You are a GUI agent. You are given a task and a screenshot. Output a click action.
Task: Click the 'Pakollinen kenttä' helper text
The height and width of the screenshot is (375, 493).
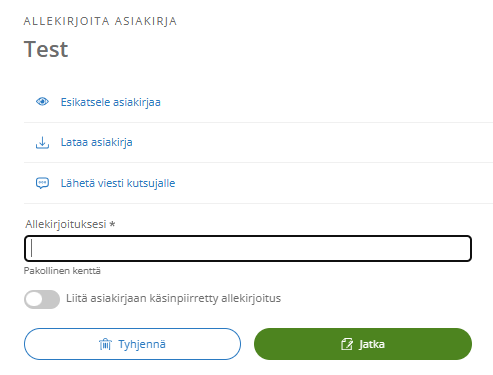tap(62, 271)
